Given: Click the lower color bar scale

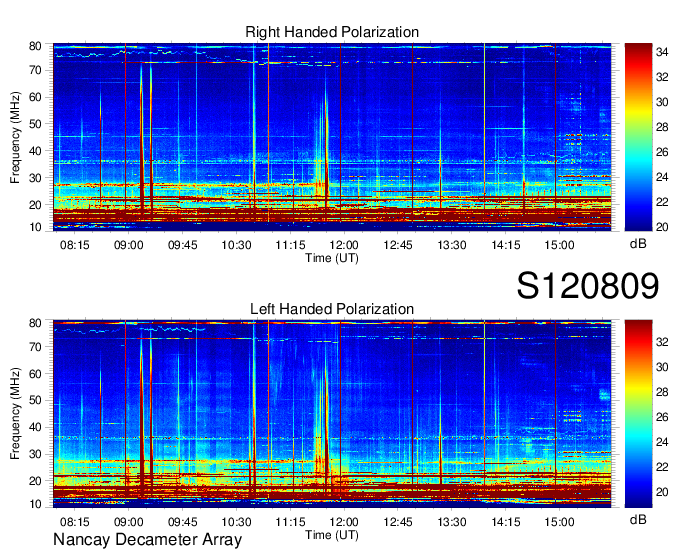Looking at the screenshot, I should click(638, 414).
